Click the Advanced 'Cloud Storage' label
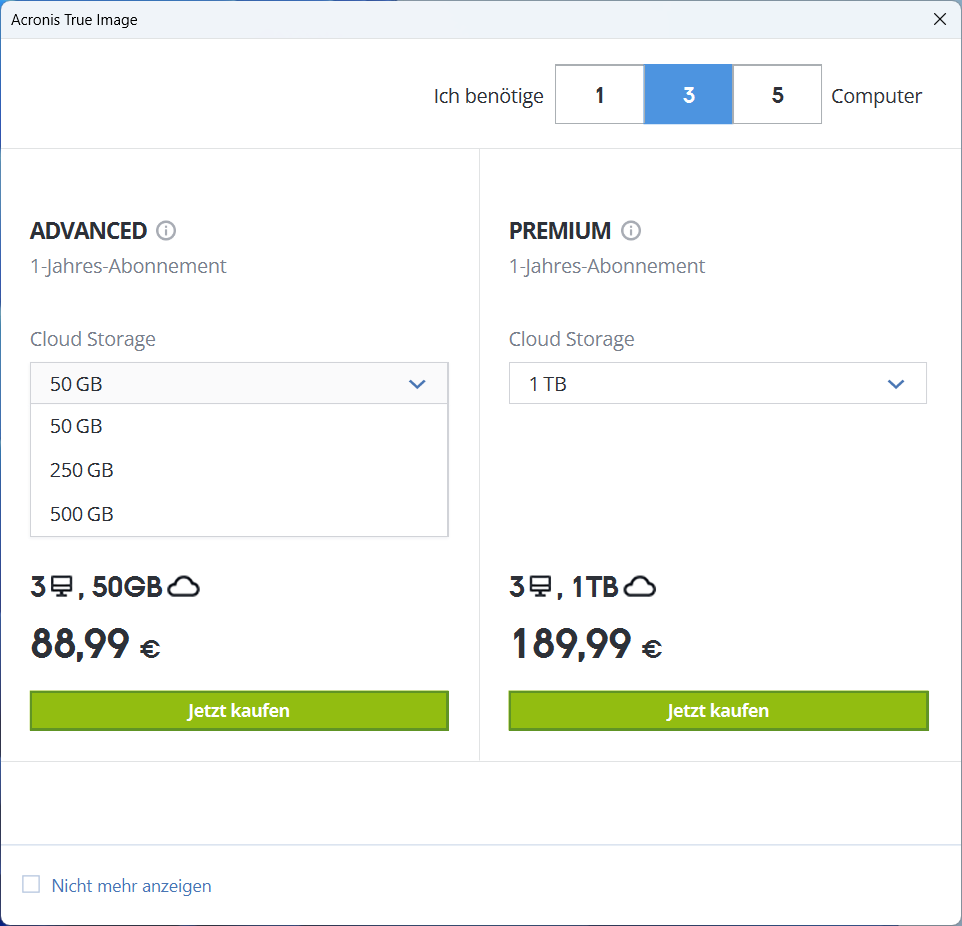The image size is (962, 926). [x=93, y=339]
